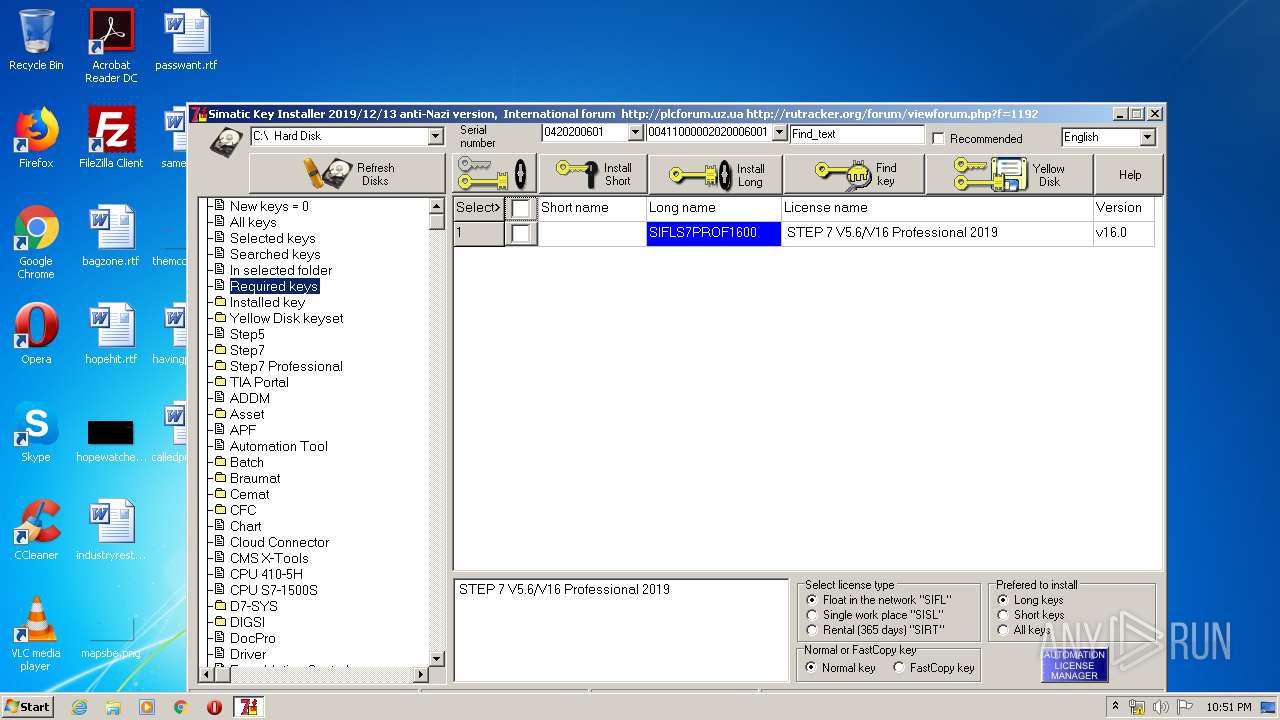Open passwant.rtf desktop file
The width and height of the screenshot is (1280, 720).
(186, 40)
